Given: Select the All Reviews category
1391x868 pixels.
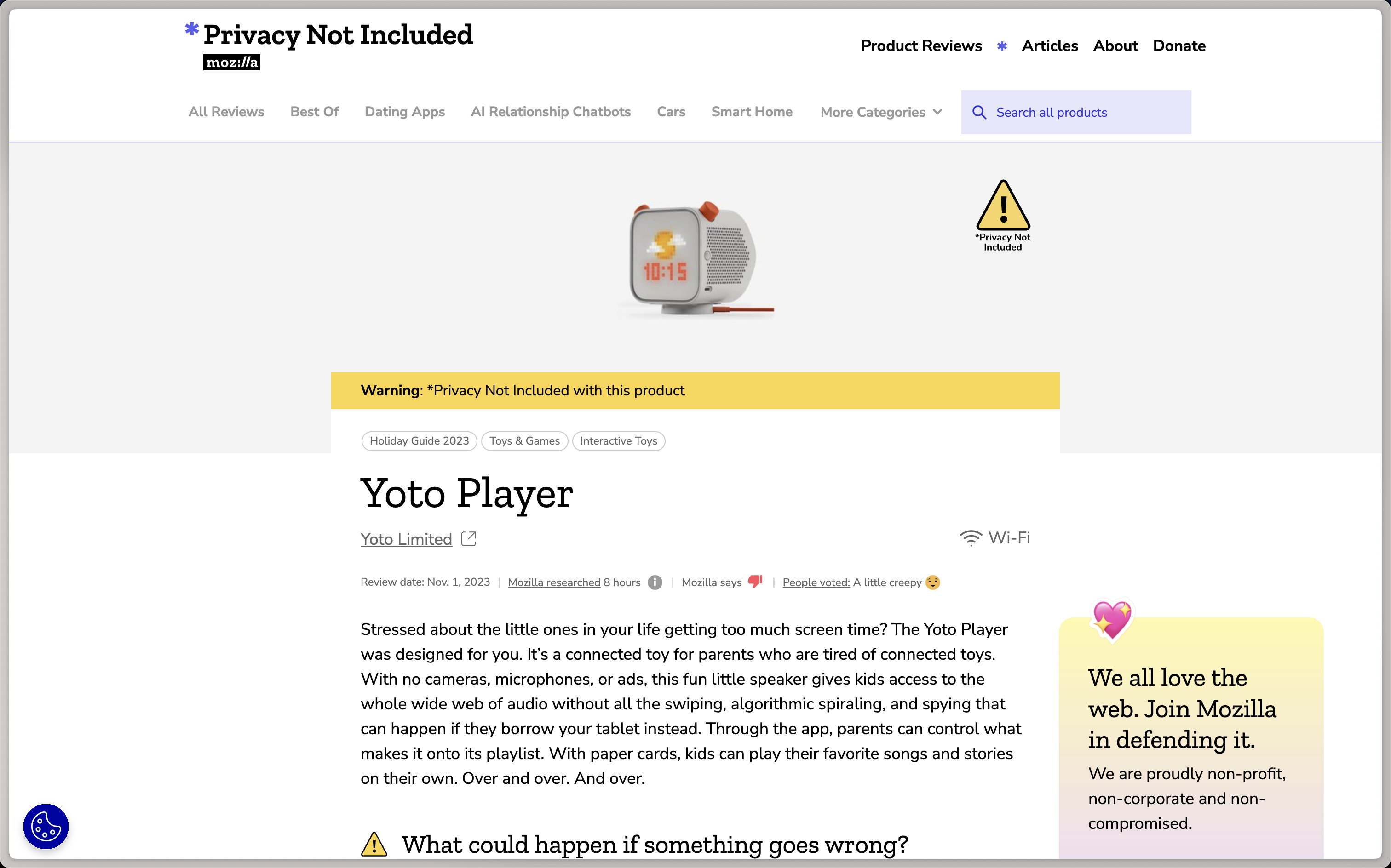Looking at the screenshot, I should [x=226, y=111].
